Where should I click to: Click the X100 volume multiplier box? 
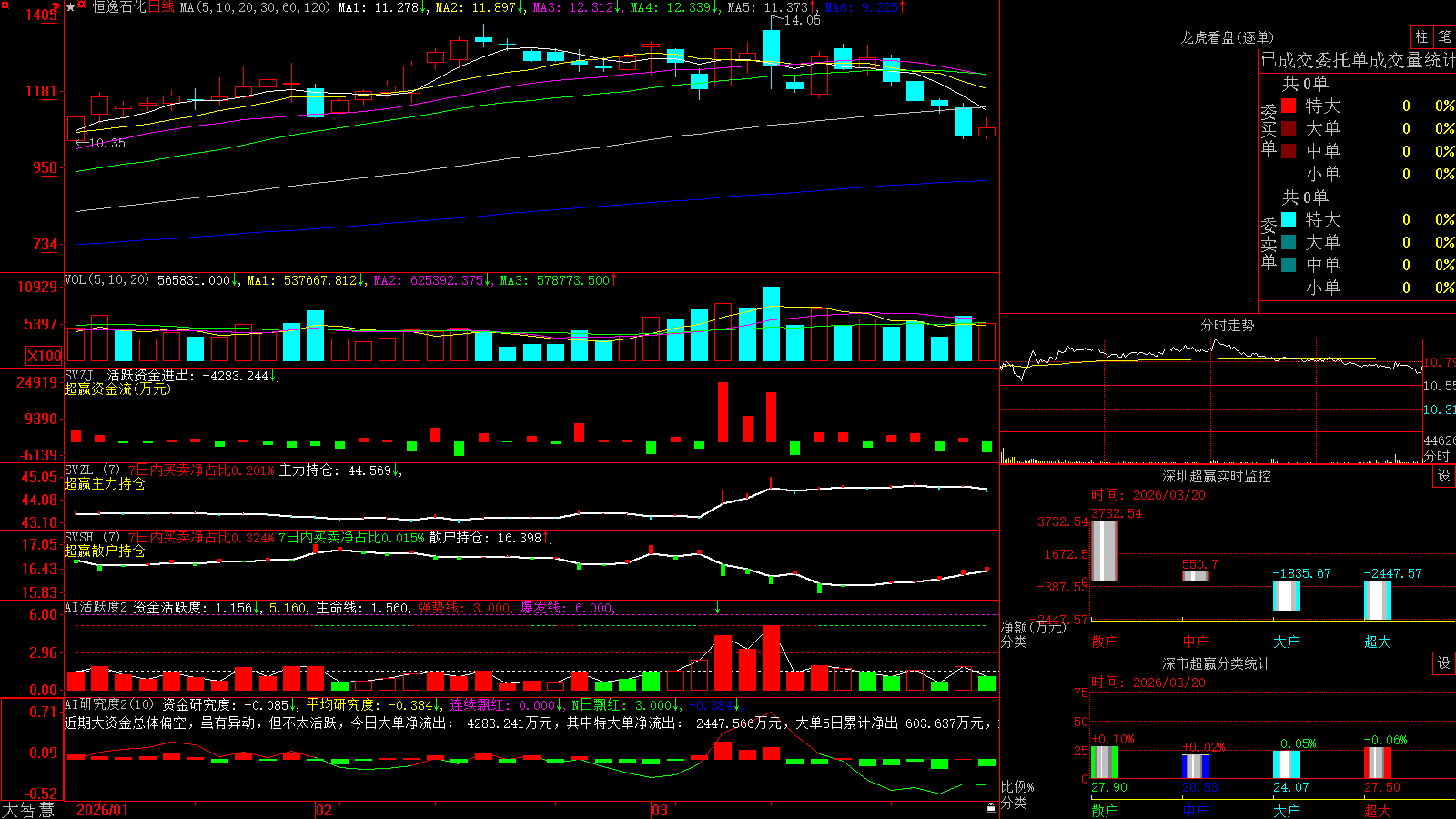[x=44, y=356]
